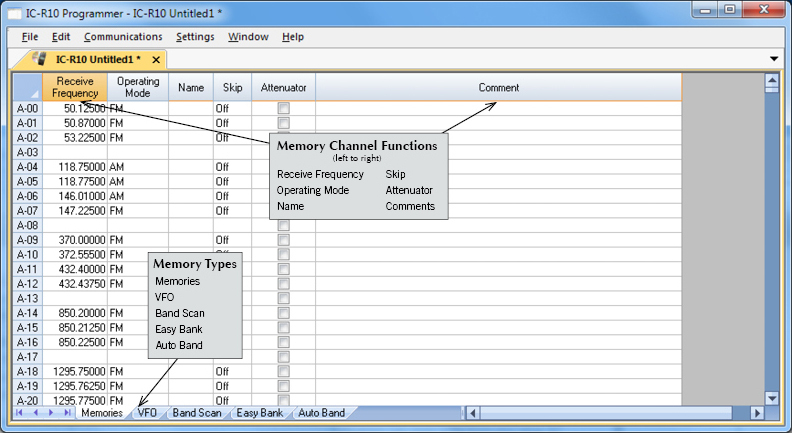The width and height of the screenshot is (792, 433).
Task: Switch to the Easy Bank sheet tab
Action: tap(260, 413)
